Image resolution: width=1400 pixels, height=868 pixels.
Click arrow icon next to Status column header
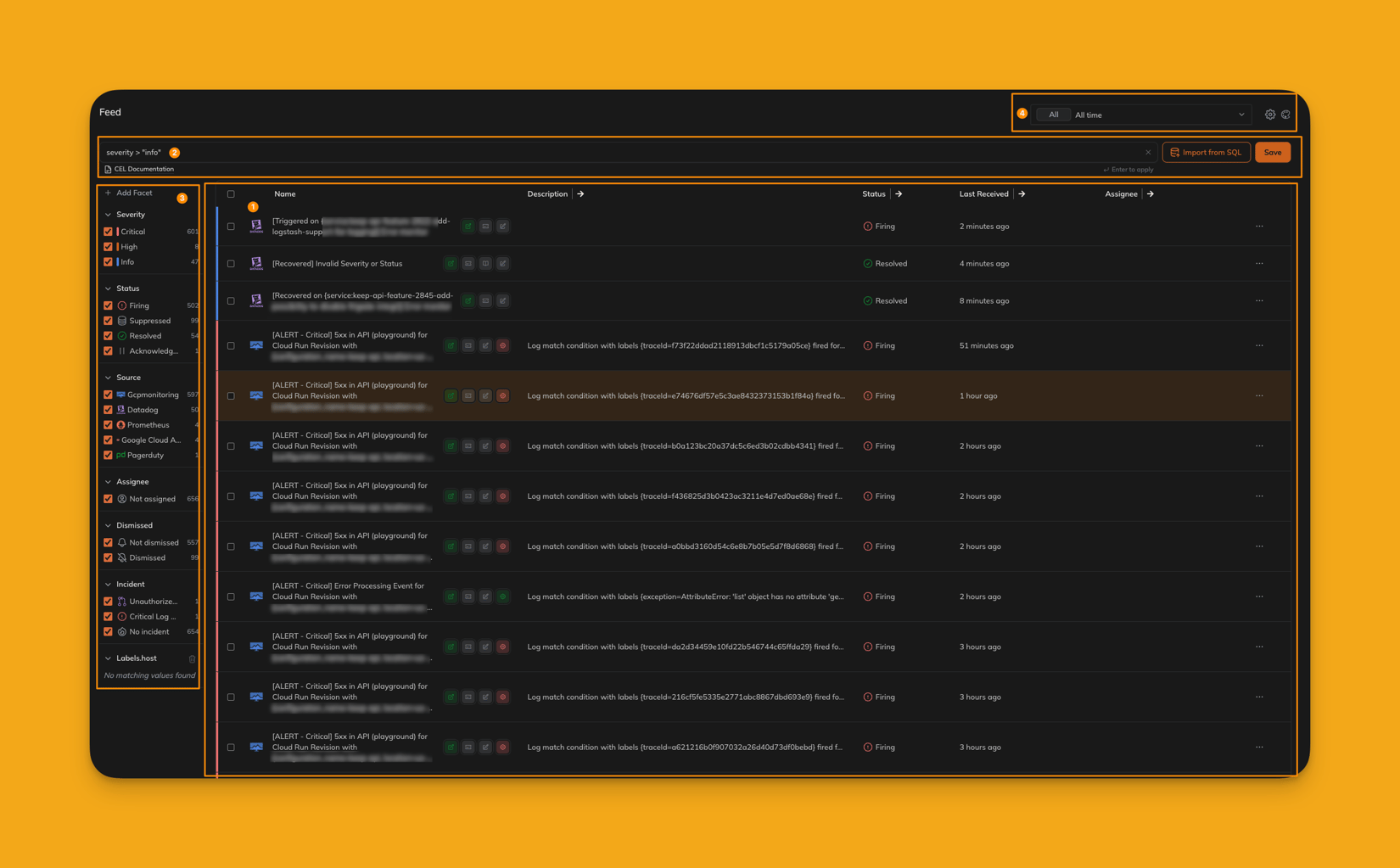[899, 194]
